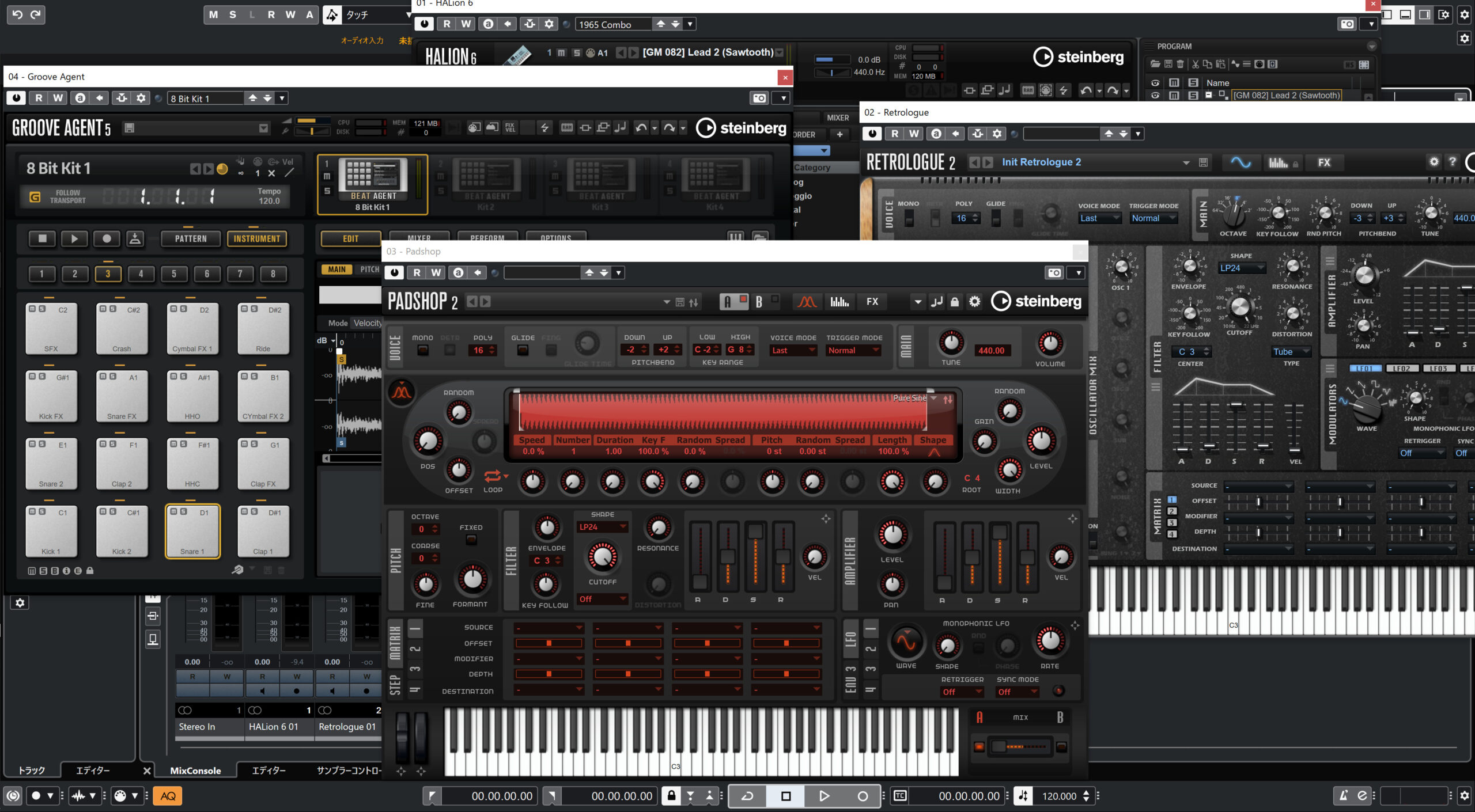Open Padshop settings gear

(x=974, y=301)
